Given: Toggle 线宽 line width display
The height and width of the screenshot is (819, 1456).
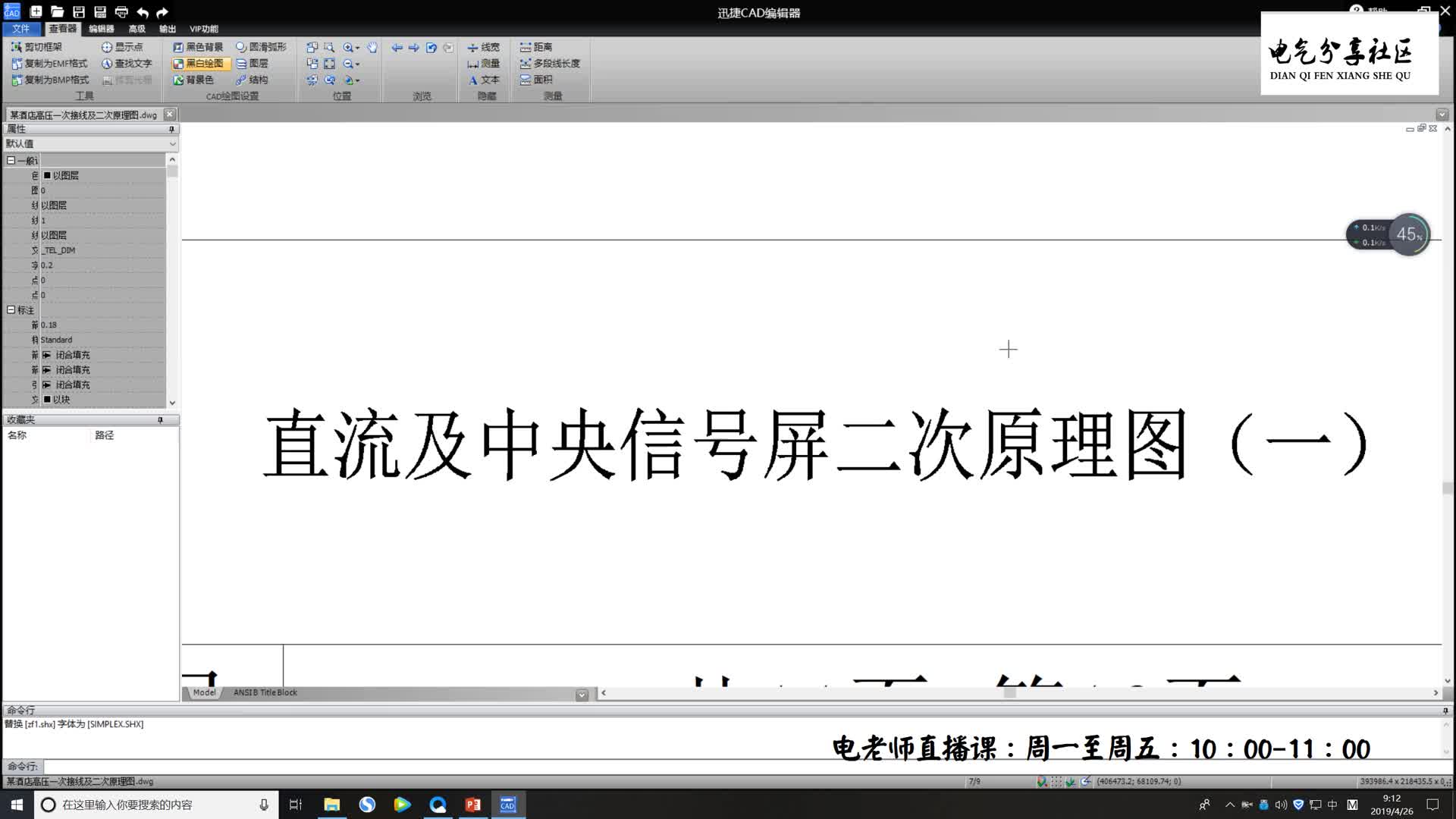Looking at the screenshot, I should [x=483, y=47].
